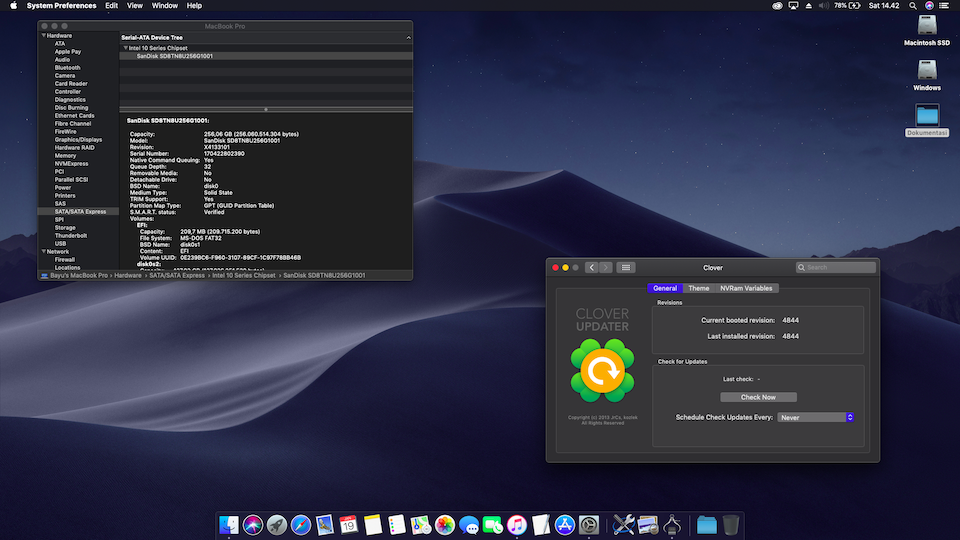Click Check Now button

(x=758, y=397)
